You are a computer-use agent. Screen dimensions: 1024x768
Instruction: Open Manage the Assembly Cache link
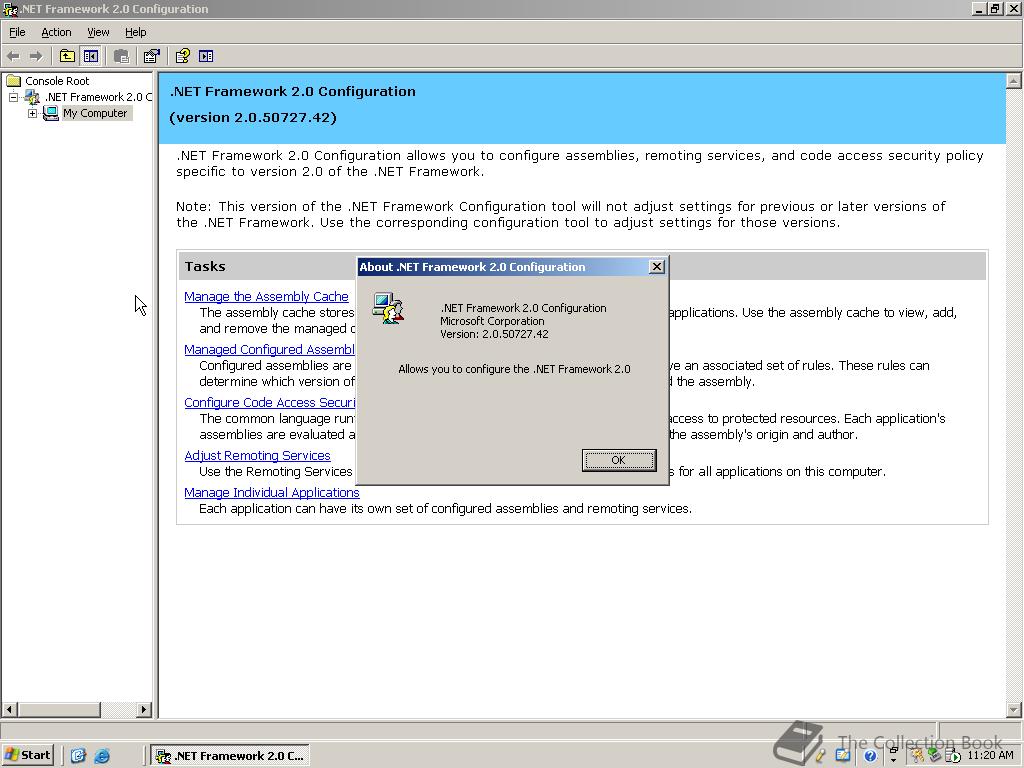(266, 296)
